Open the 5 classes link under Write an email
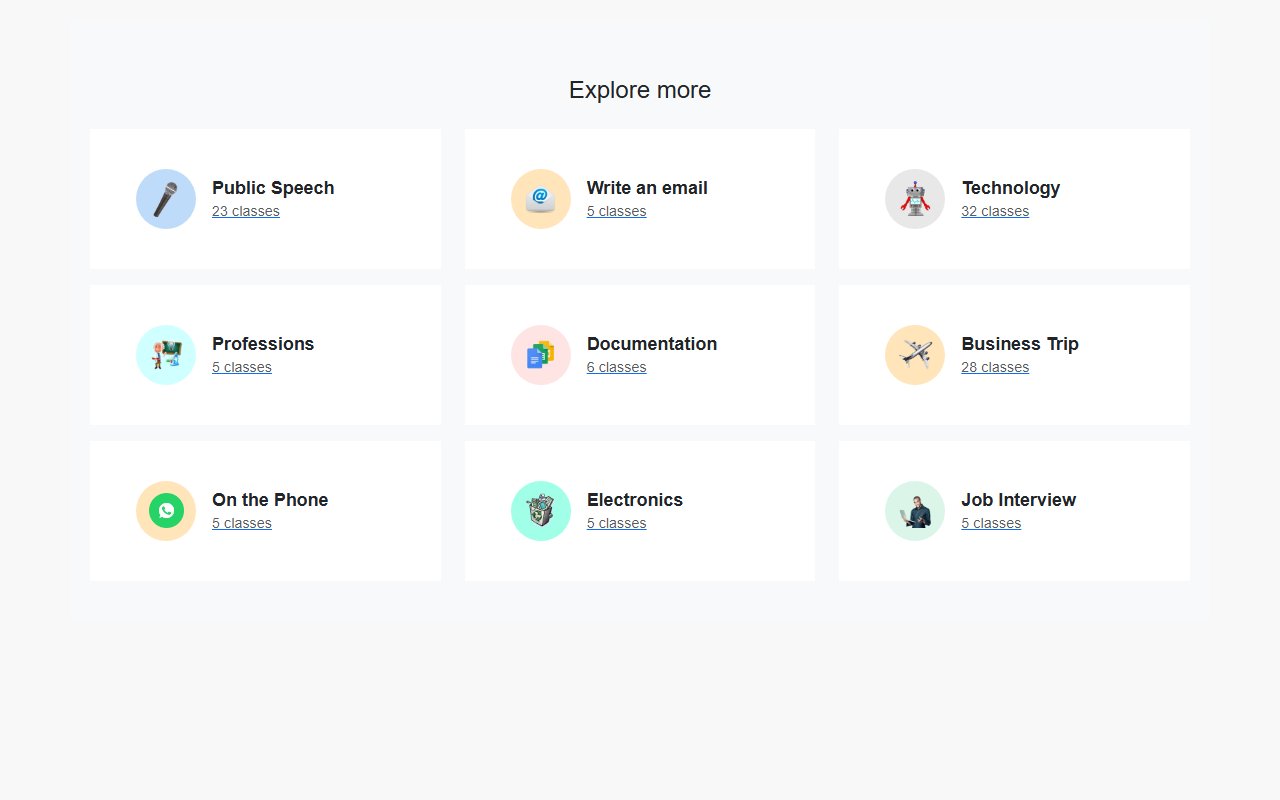Screen dimensions: 1280x800 coord(616,211)
